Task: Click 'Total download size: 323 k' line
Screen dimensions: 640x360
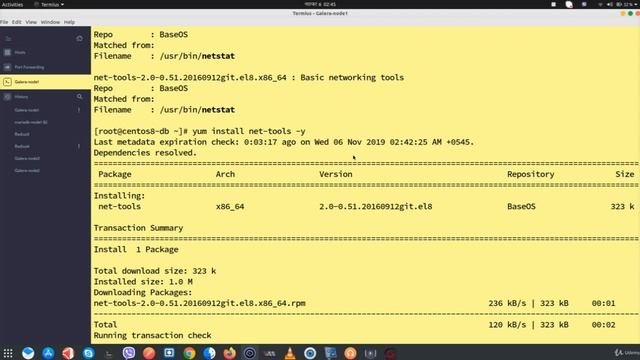Action: [155, 271]
